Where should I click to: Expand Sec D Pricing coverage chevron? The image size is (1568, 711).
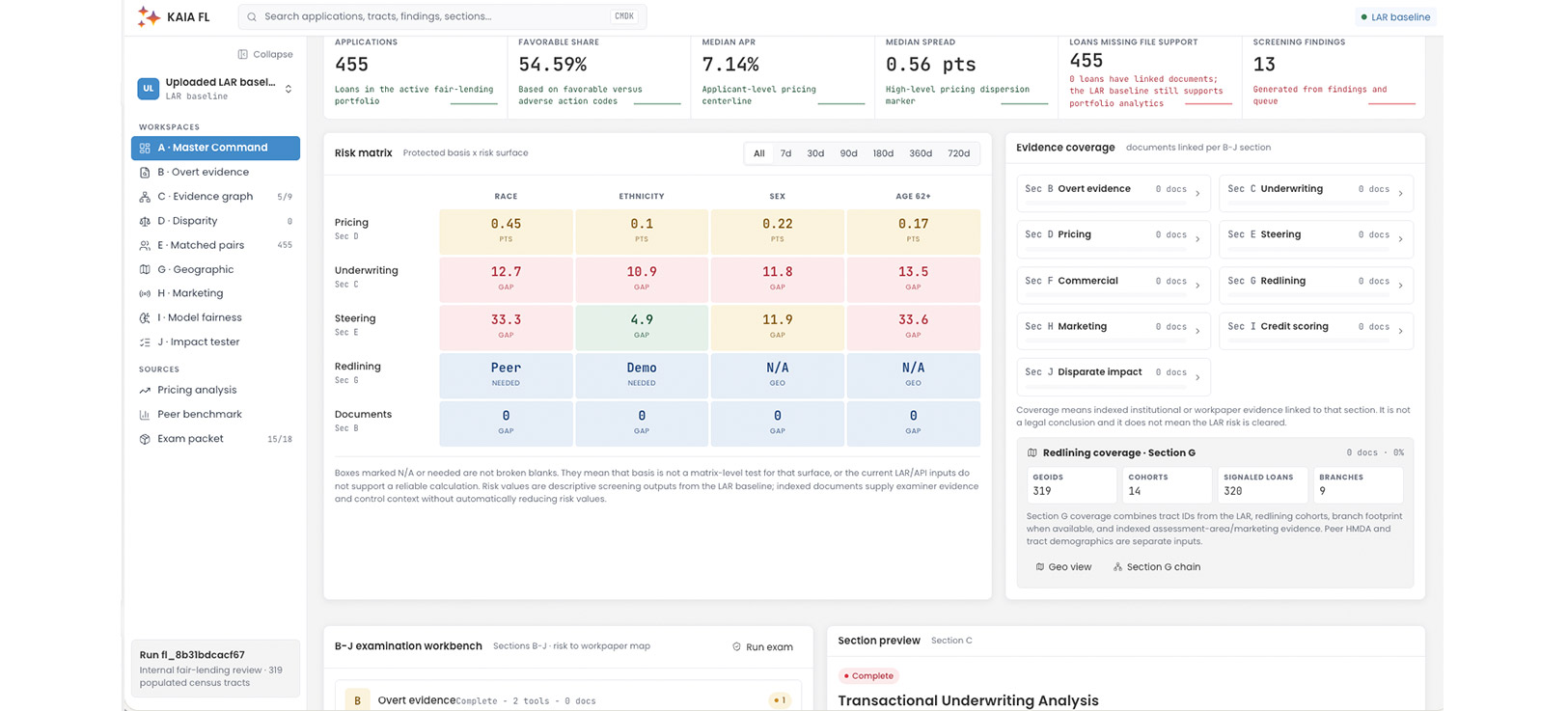click(x=1197, y=239)
